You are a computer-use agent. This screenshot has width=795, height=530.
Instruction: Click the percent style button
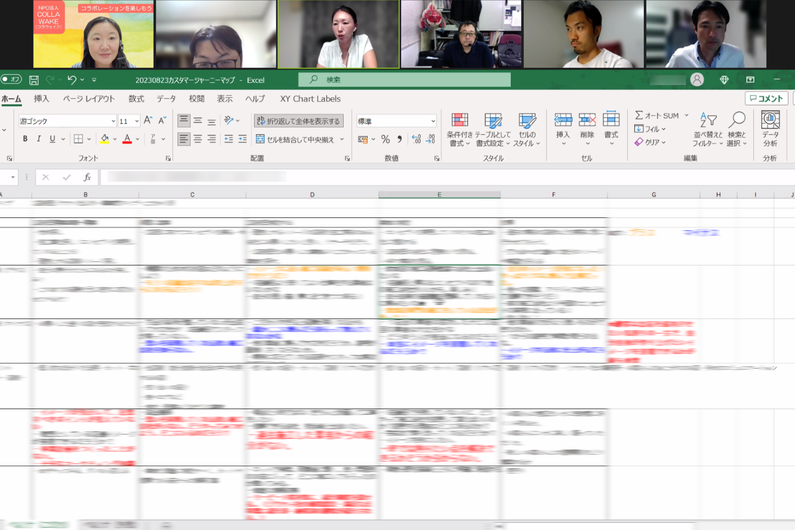click(x=385, y=140)
